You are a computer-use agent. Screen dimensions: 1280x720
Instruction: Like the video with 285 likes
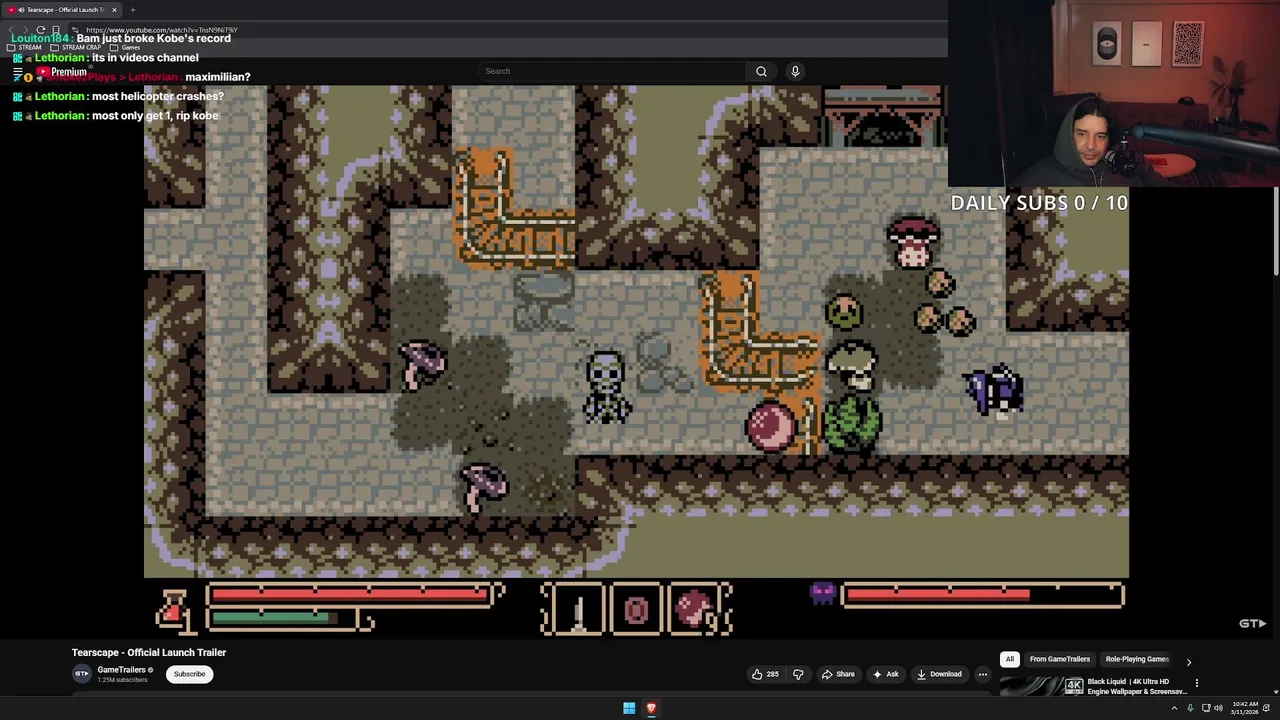pyautogui.click(x=764, y=674)
